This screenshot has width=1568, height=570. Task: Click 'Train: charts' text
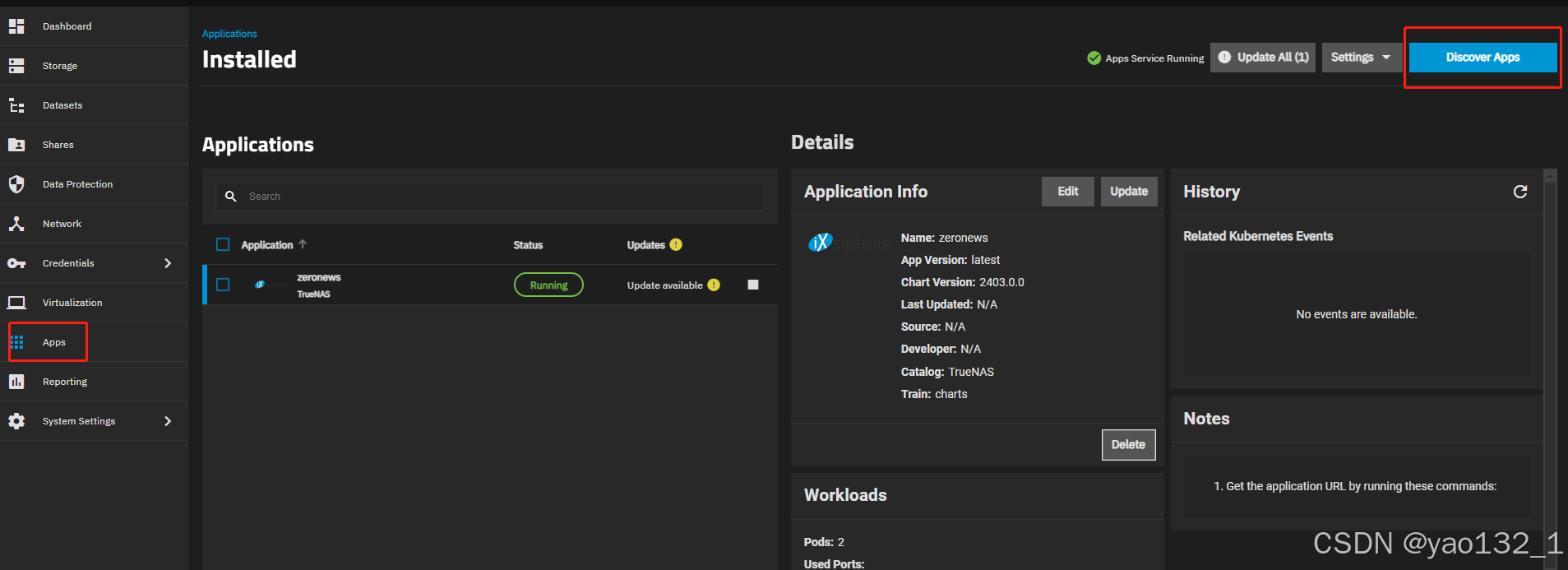934,394
